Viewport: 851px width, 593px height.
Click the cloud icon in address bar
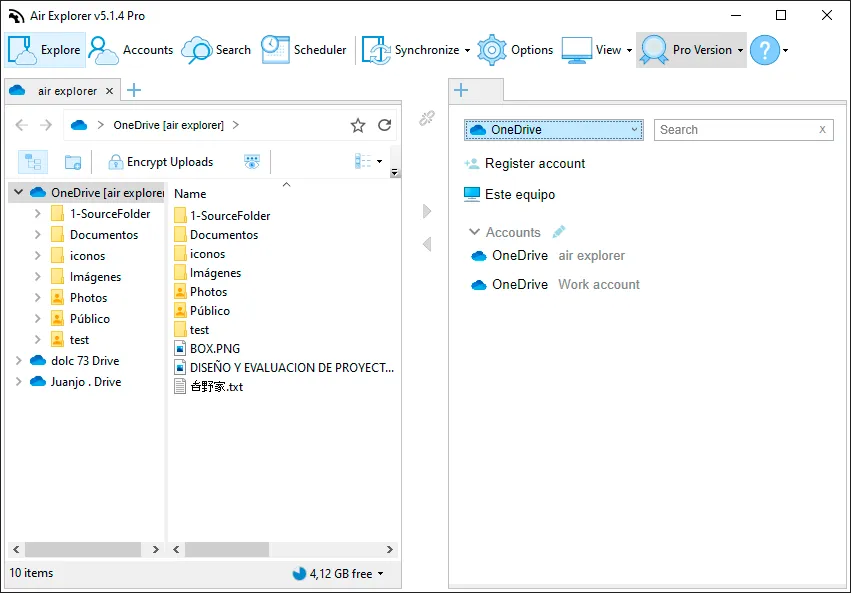click(79, 125)
